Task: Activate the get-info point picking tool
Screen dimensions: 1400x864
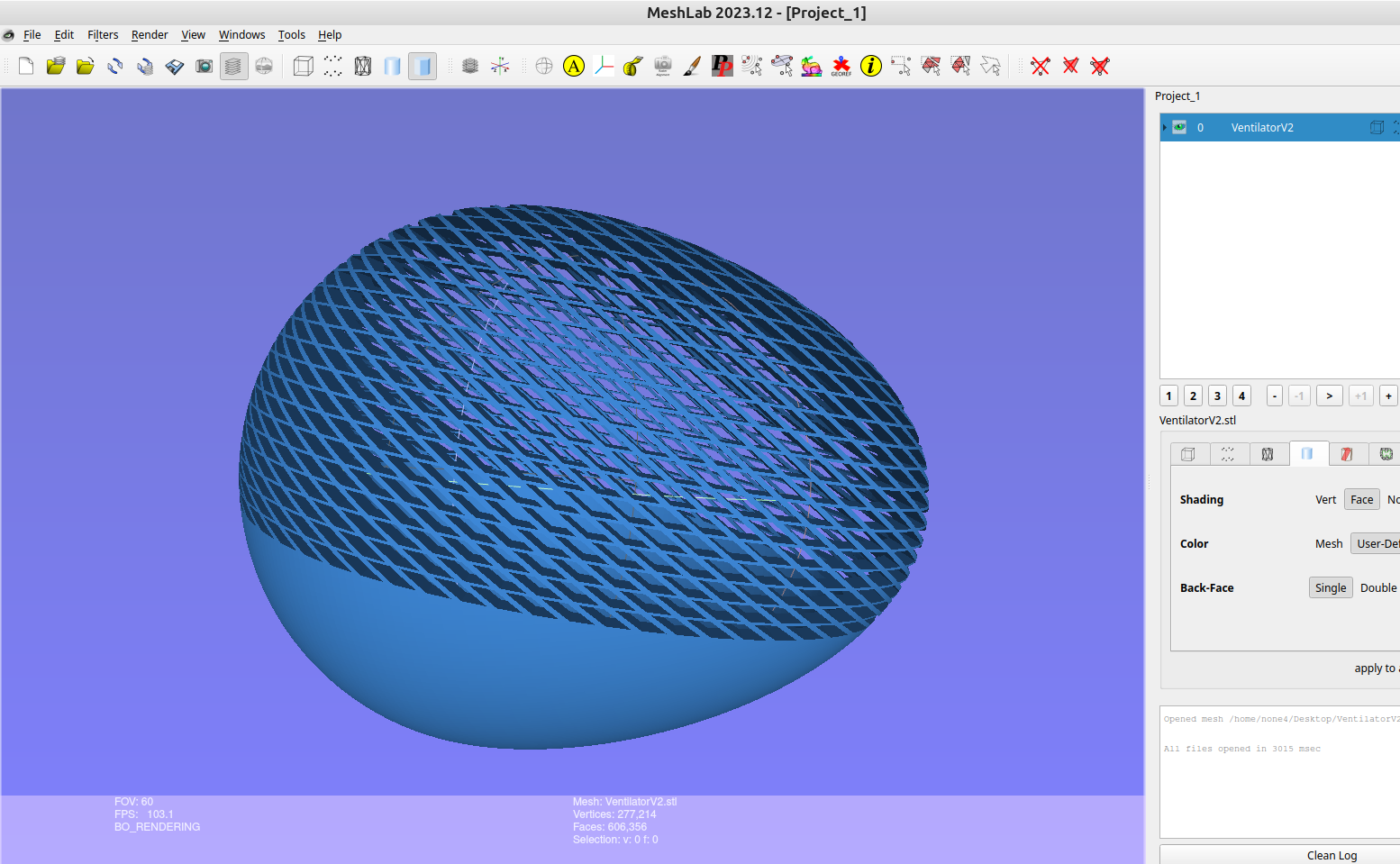Action: pyautogui.click(x=870, y=65)
